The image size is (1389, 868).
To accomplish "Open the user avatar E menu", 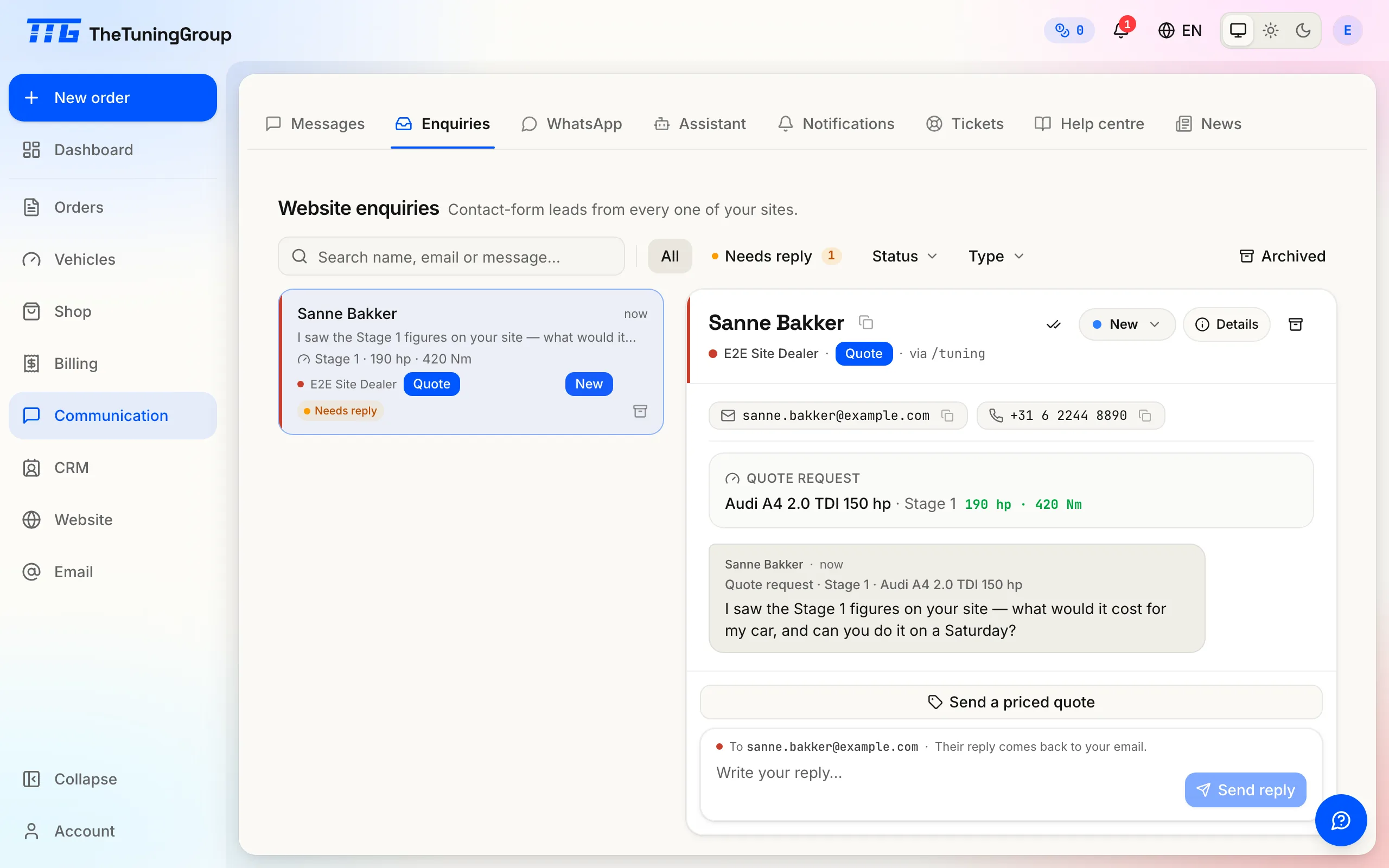I will [x=1347, y=30].
